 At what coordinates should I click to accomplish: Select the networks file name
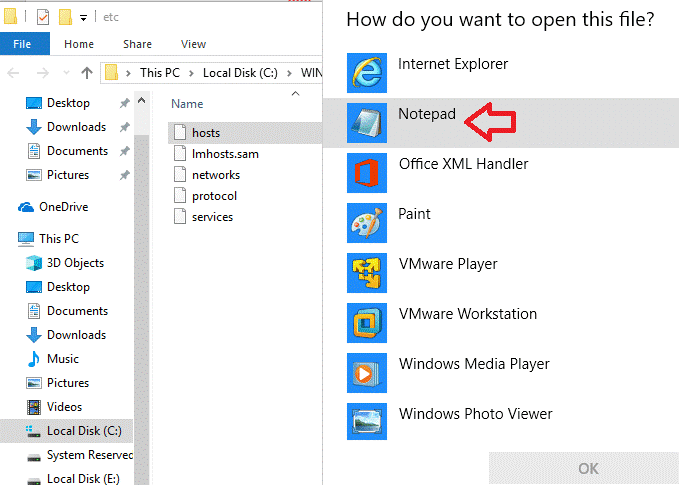tap(216, 175)
